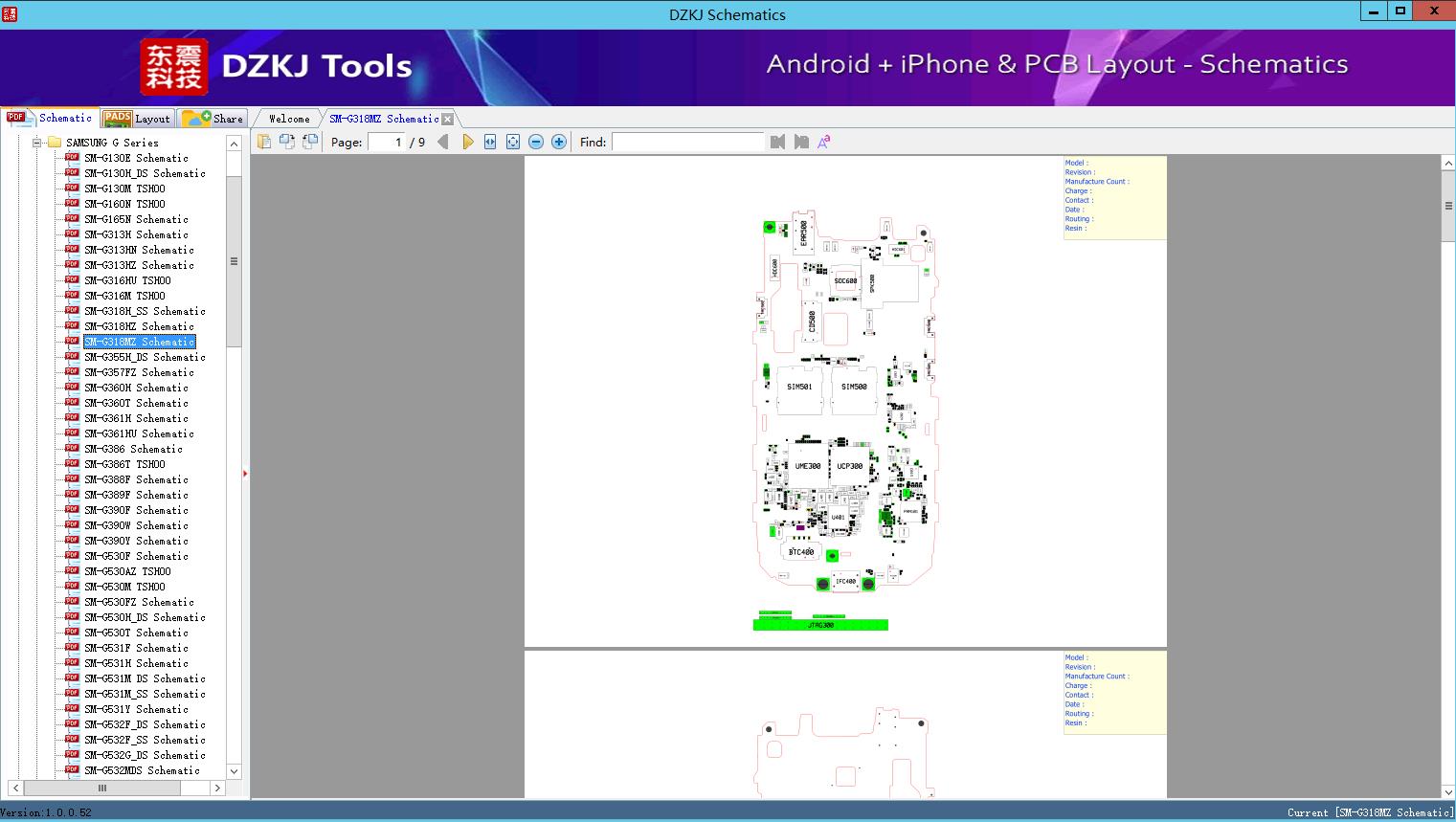Click the find previous icon

click(777, 142)
